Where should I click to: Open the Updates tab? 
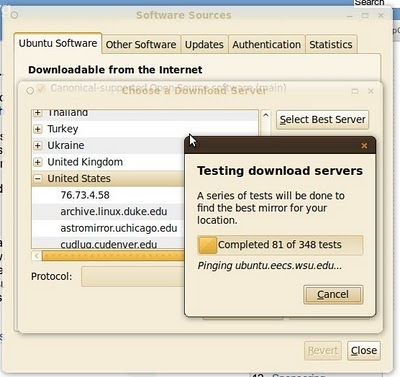pyautogui.click(x=204, y=44)
